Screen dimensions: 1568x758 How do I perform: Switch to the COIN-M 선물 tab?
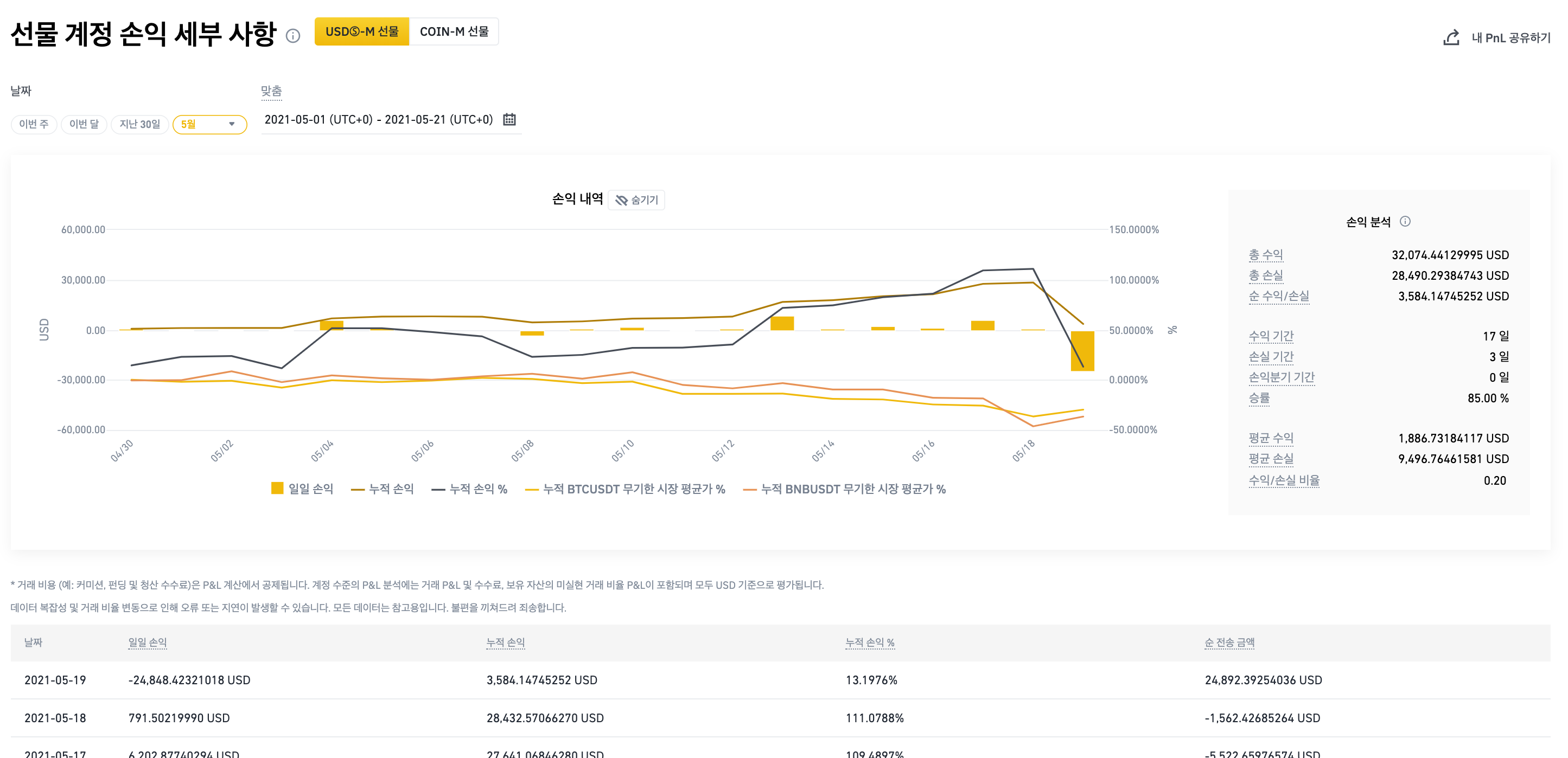(454, 31)
